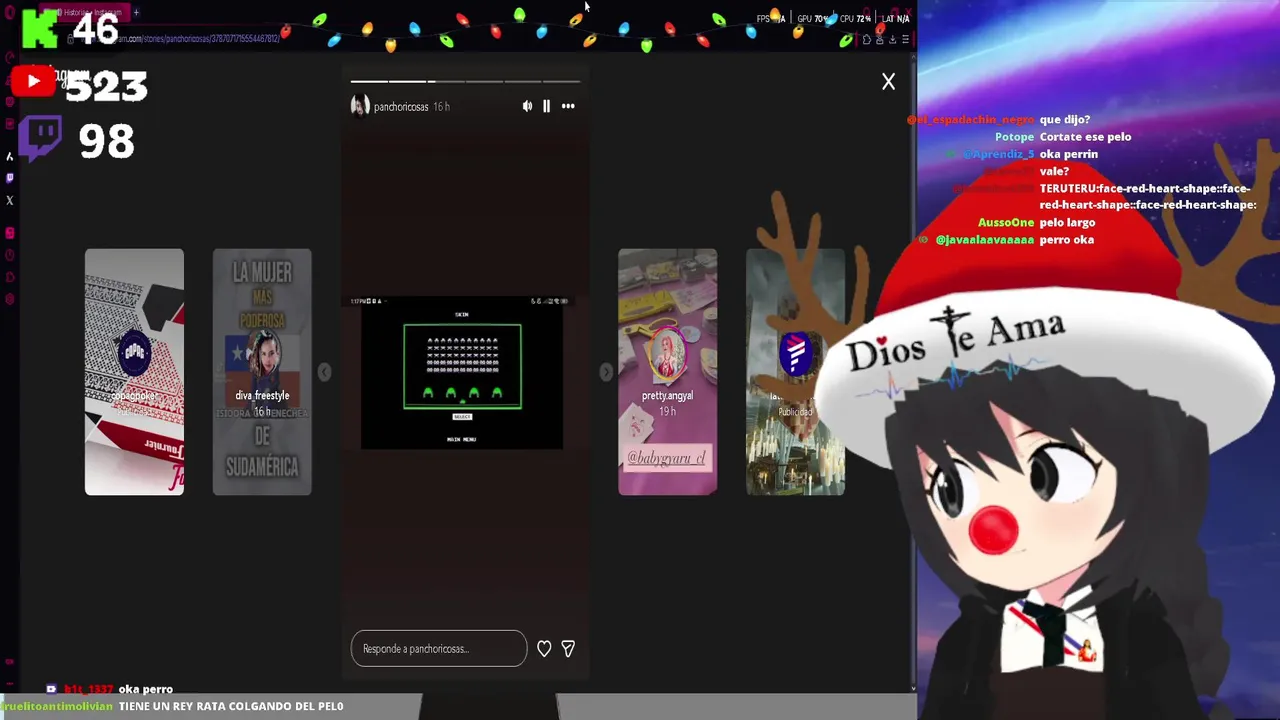
Task: Open the diva.freestyle story thumbnail
Action: coord(262,372)
